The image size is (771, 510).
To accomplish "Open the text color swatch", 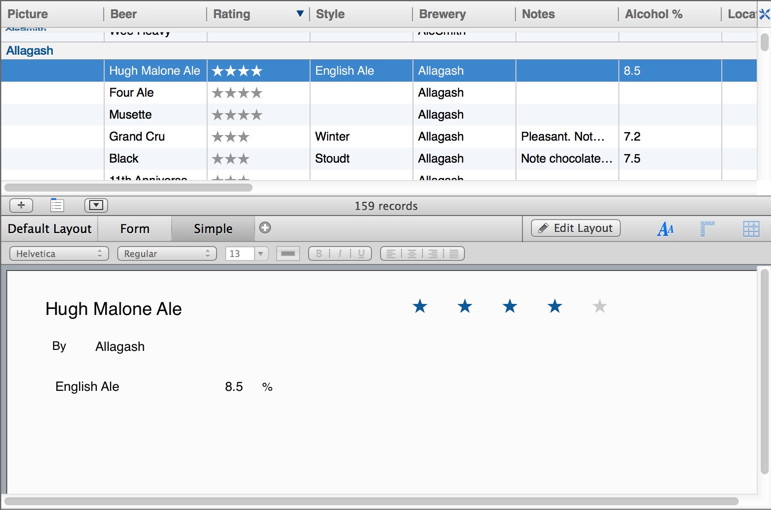I will (288, 254).
